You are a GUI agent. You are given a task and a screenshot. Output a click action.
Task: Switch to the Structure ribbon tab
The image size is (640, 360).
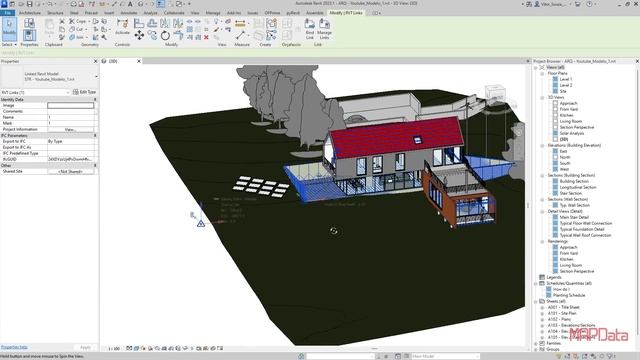coord(56,13)
